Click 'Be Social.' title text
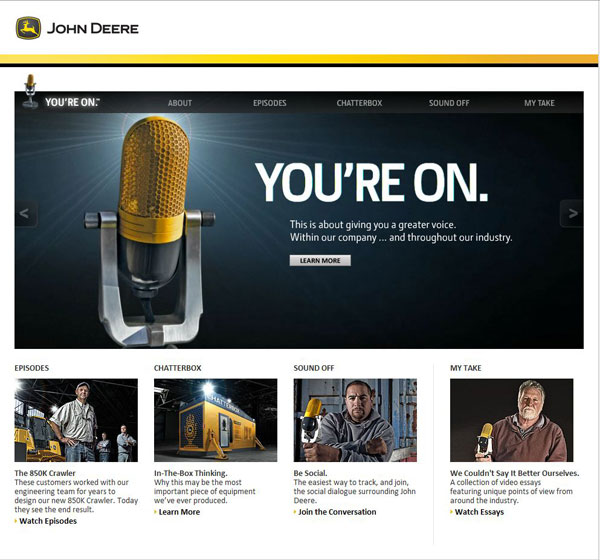The height and width of the screenshot is (560, 600). click(310, 473)
